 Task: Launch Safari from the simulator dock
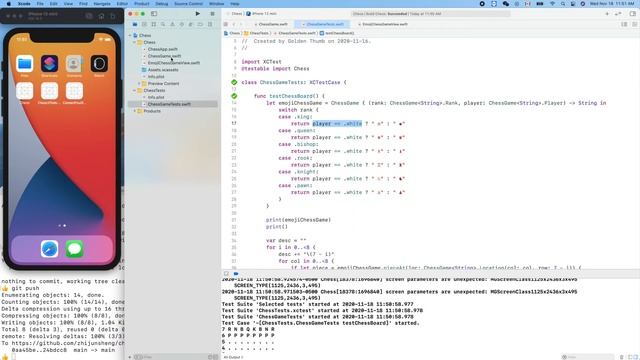click(49, 249)
